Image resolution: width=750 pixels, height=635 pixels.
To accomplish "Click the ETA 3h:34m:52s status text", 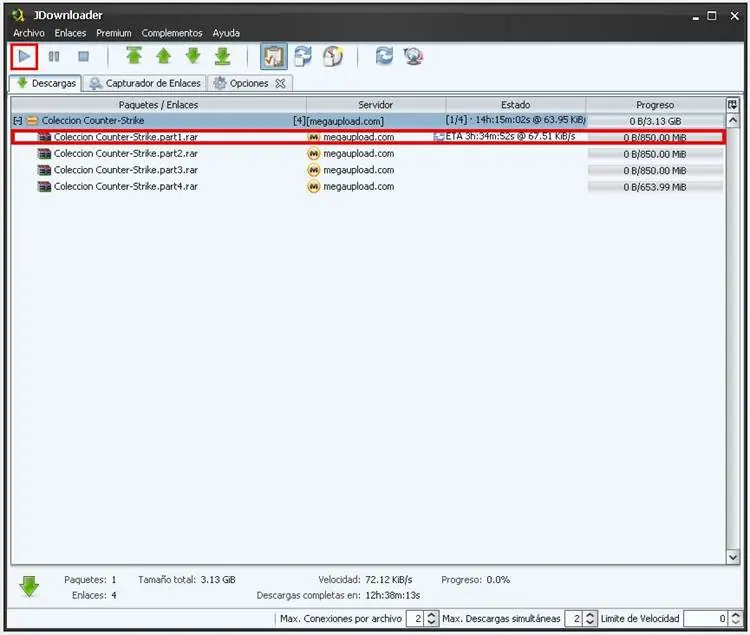I will coord(510,137).
